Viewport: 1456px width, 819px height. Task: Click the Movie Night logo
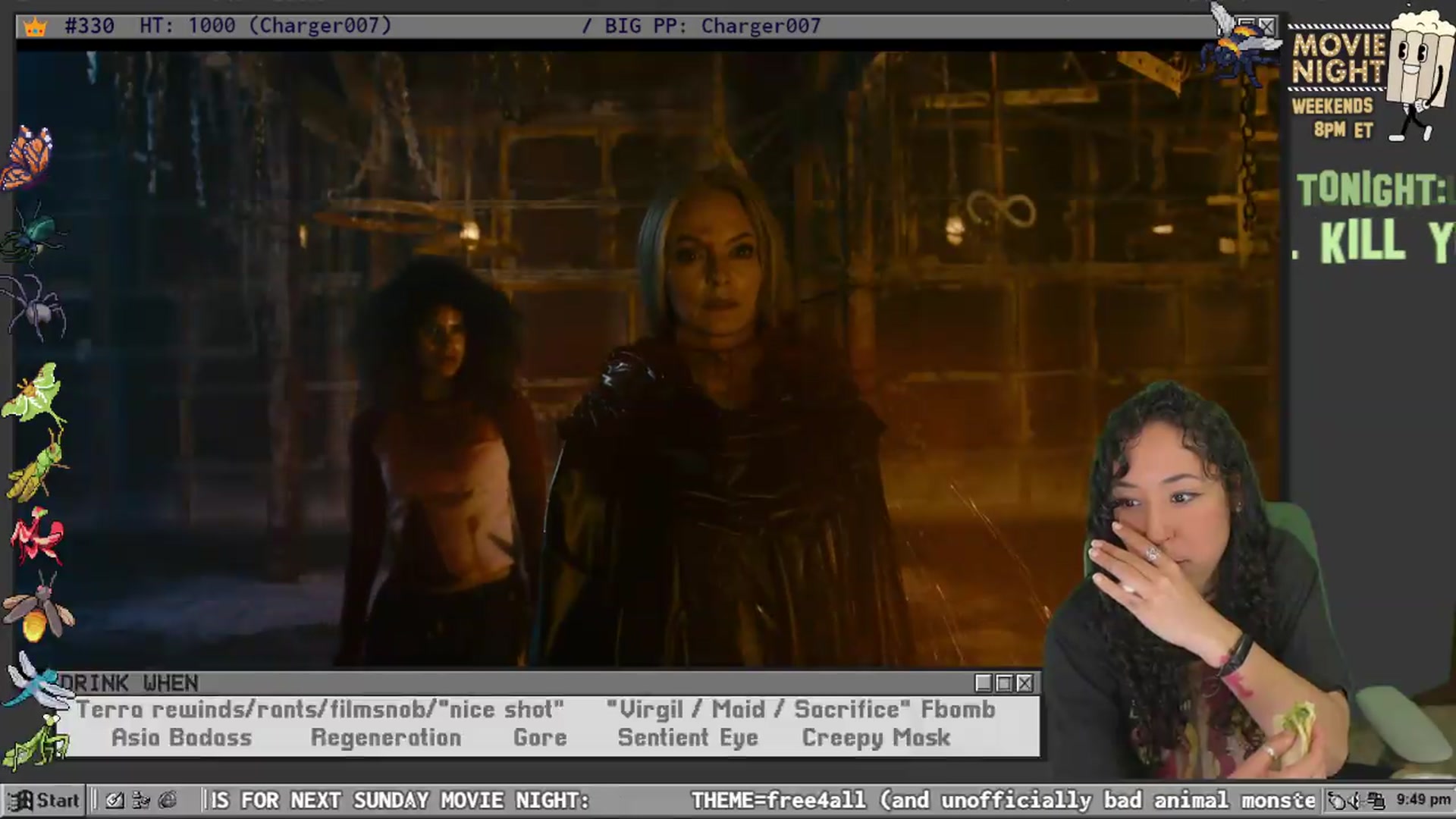(1338, 58)
